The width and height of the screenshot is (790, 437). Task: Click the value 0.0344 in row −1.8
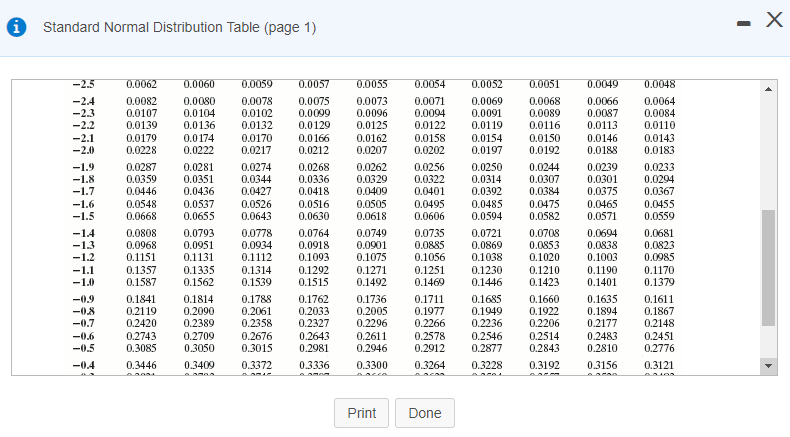[257, 179]
